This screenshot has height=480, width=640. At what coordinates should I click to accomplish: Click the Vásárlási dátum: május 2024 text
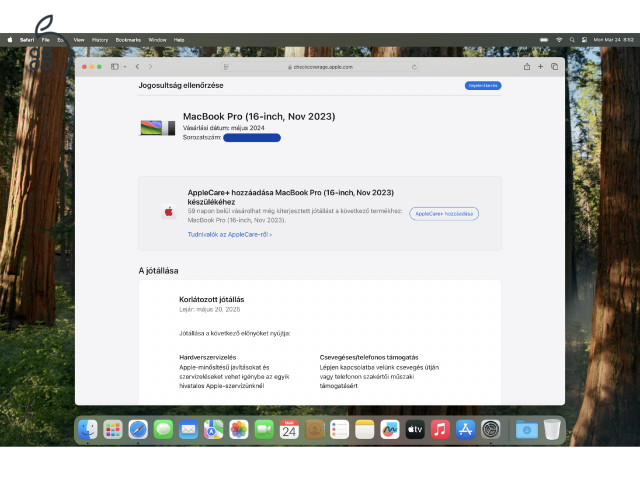(224, 128)
